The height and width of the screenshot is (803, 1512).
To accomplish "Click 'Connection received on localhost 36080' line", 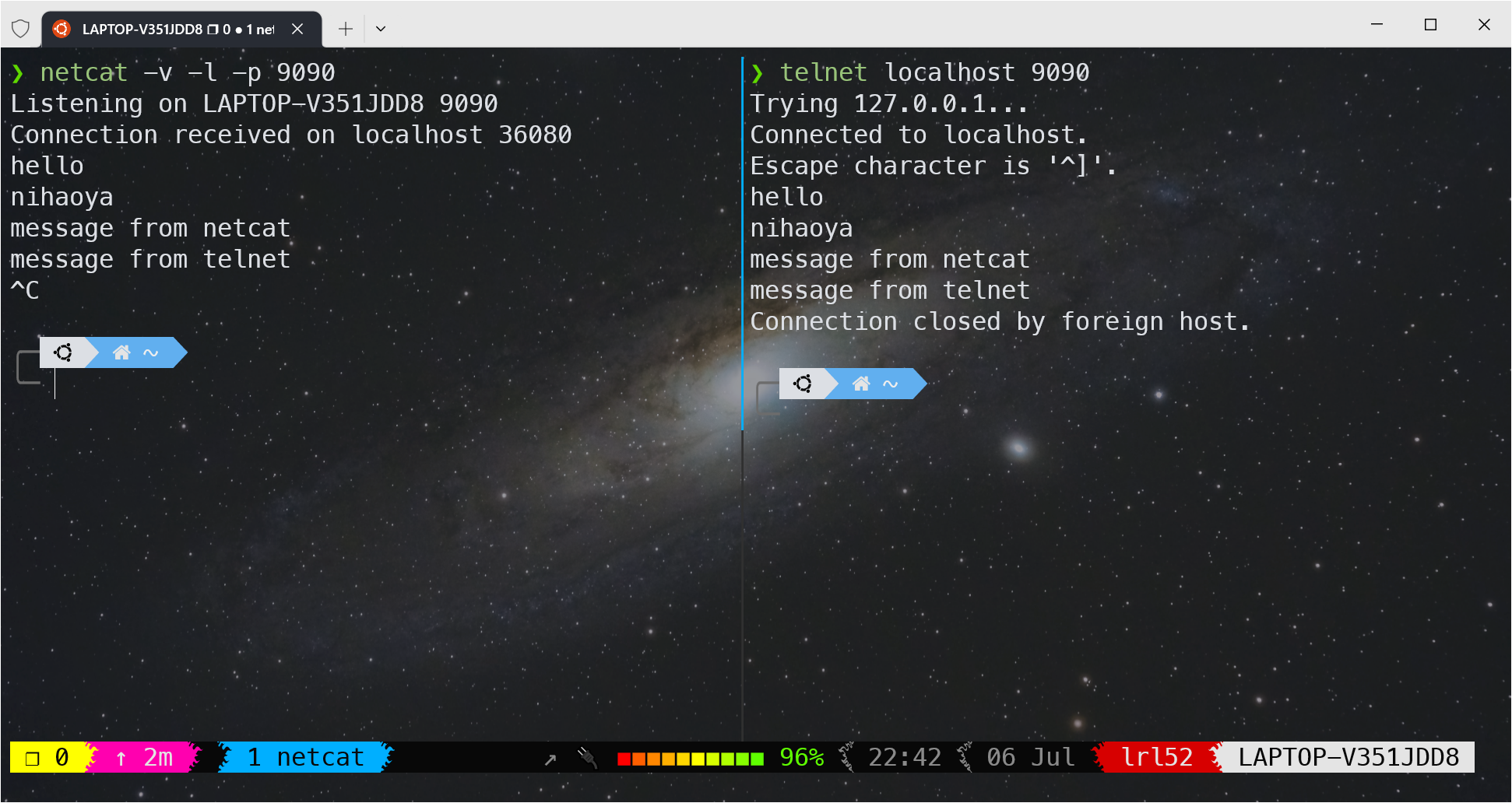I will [x=291, y=135].
